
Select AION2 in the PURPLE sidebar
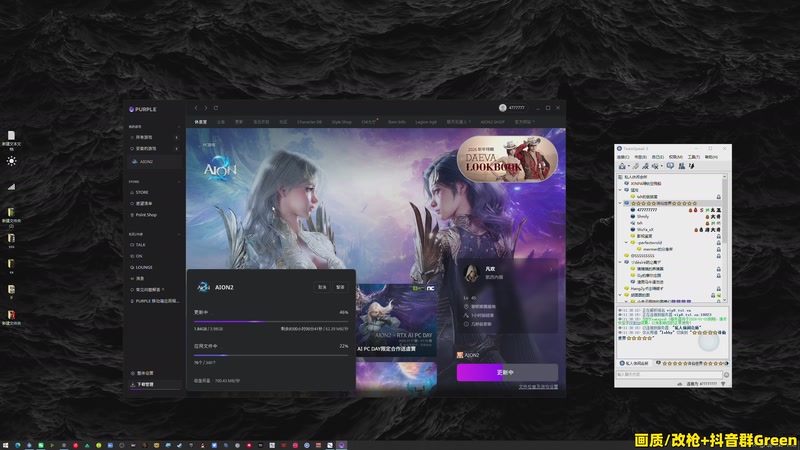pyautogui.click(x=154, y=162)
